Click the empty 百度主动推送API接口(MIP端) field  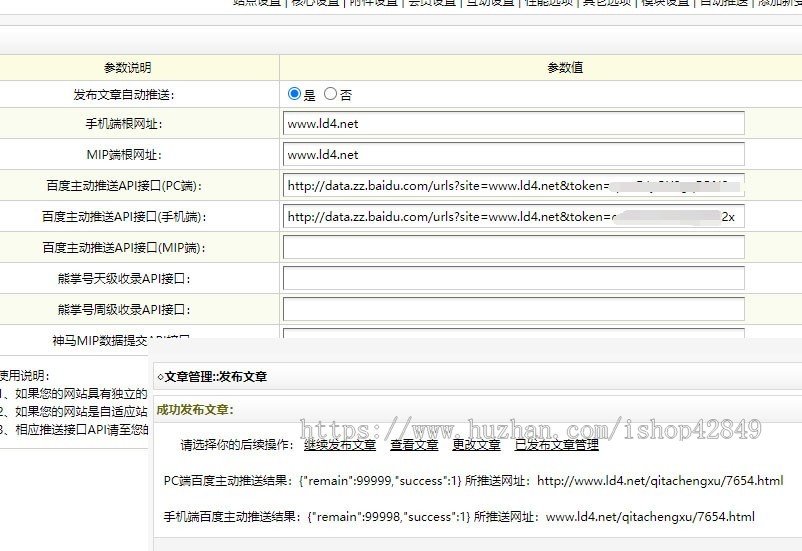click(x=514, y=247)
